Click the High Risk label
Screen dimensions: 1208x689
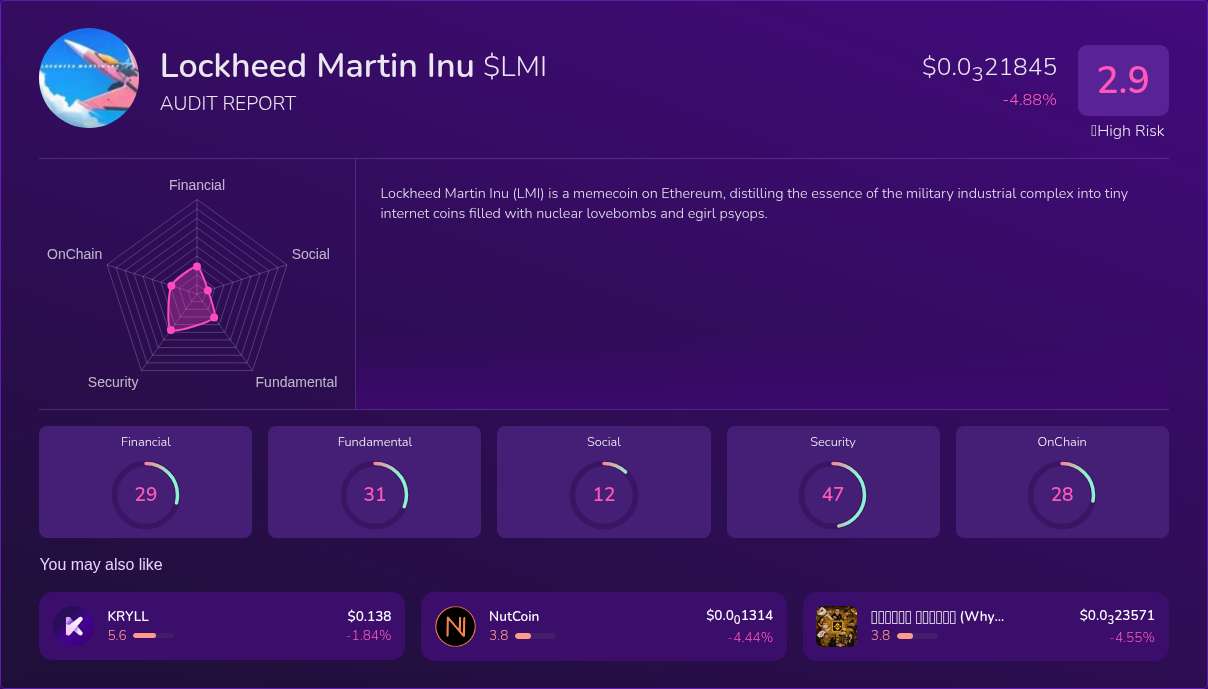click(1127, 131)
